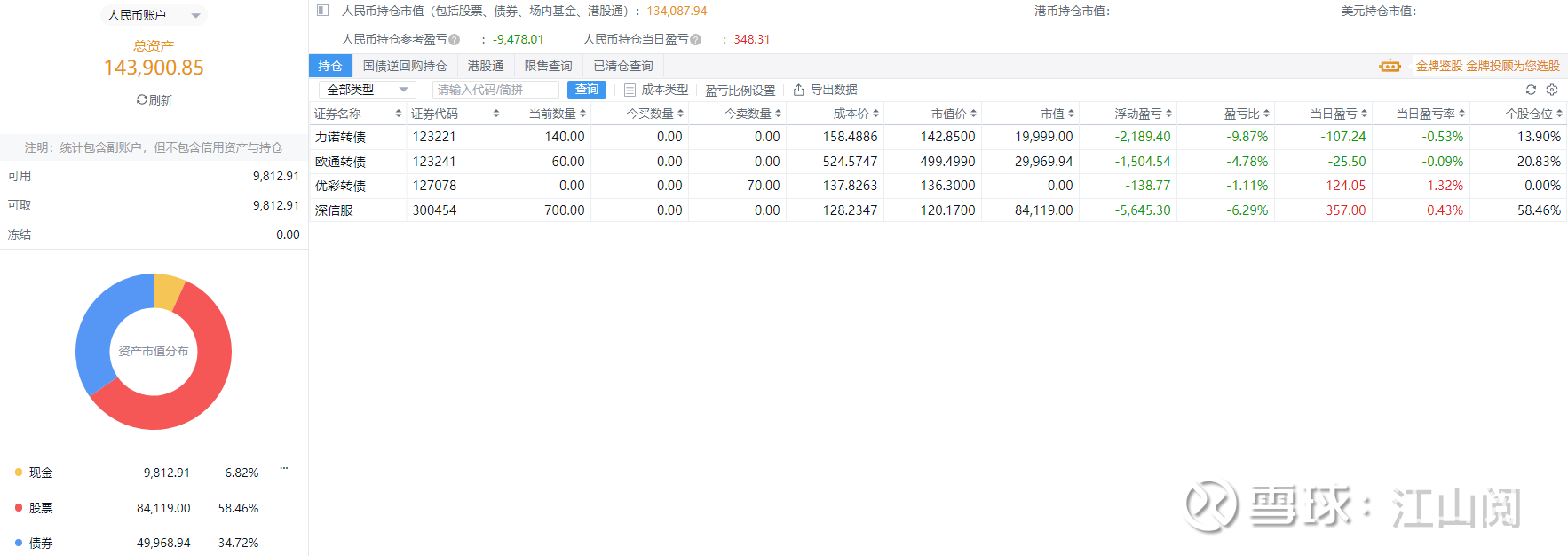Click the 冻结 balance row
This screenshot has width=1568, height=556.
pos(154,234)
